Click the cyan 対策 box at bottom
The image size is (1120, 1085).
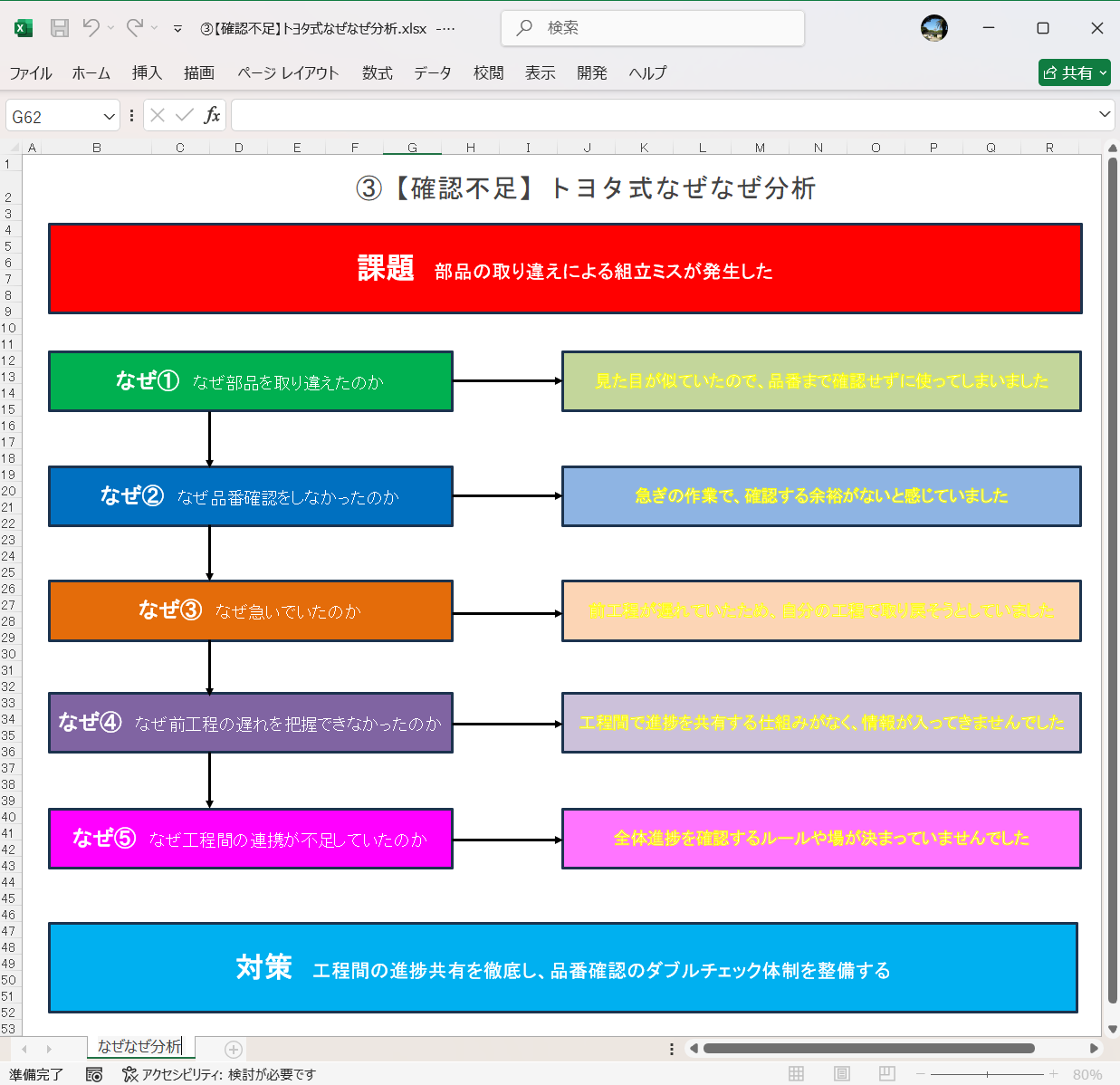(564, 967)
